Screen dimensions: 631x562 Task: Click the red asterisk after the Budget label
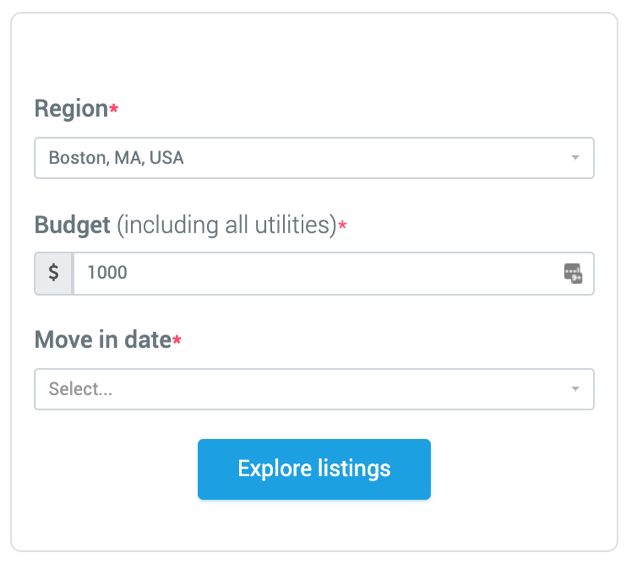point(343,225)
